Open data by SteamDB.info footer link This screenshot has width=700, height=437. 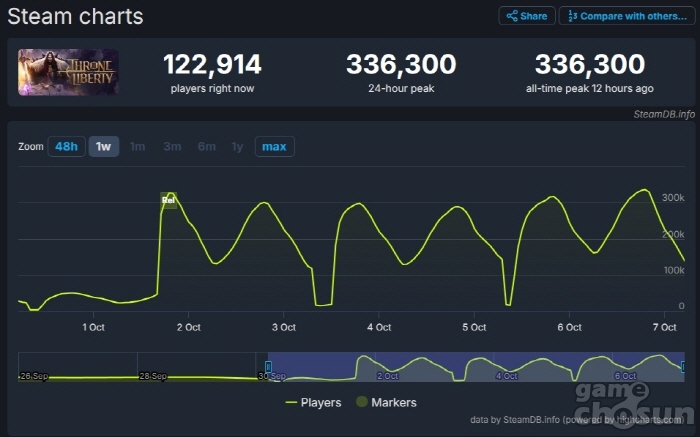pyautogui.click(x=576, y=420)
